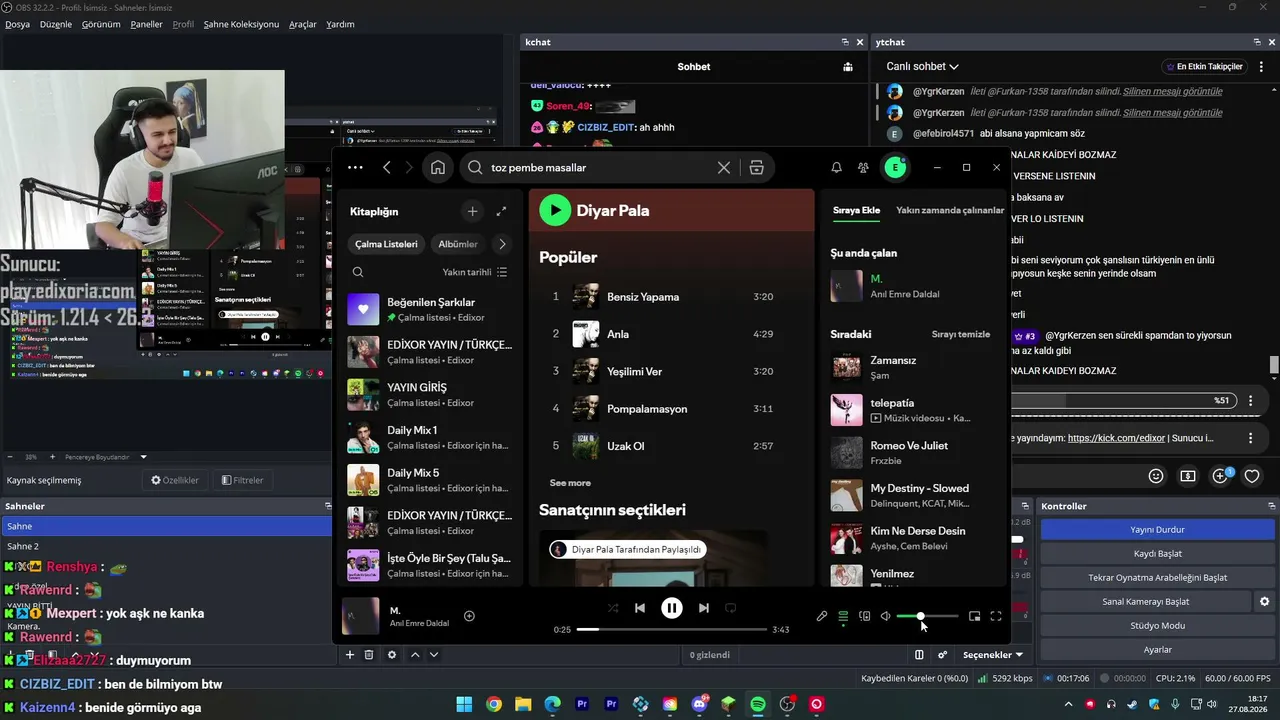The width and height of the screenshot is (1280, 720).
Task: Mute Spotify with the speaker icon
Action: (886, 616)
